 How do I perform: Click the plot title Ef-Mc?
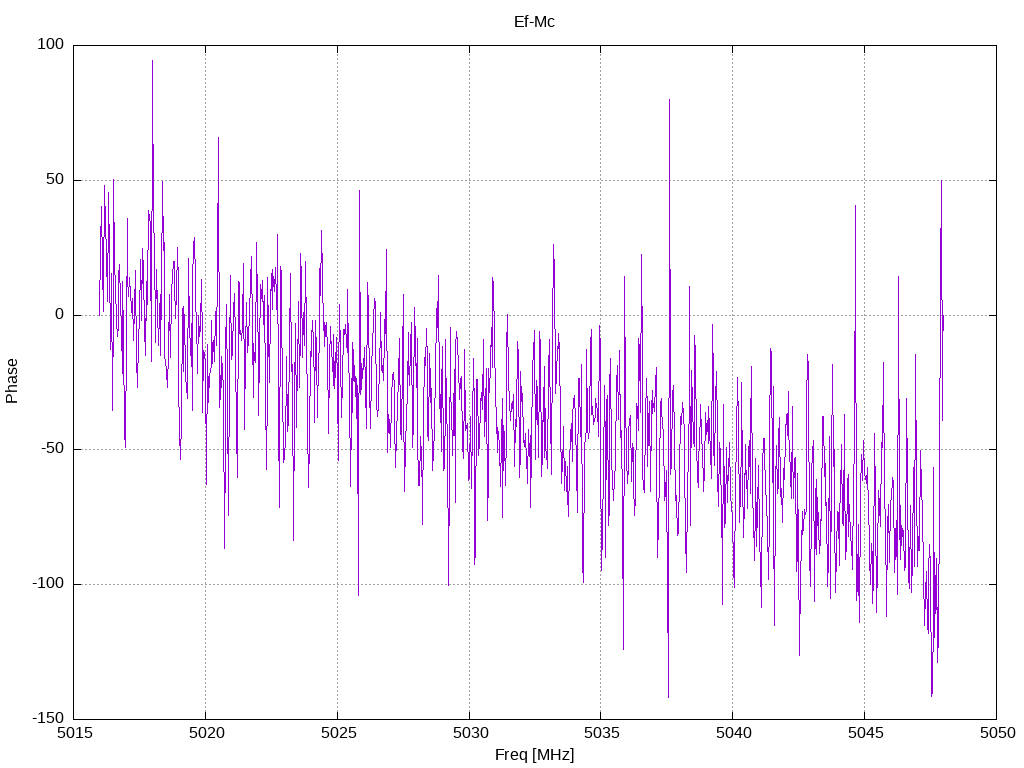tap(534, 22)
